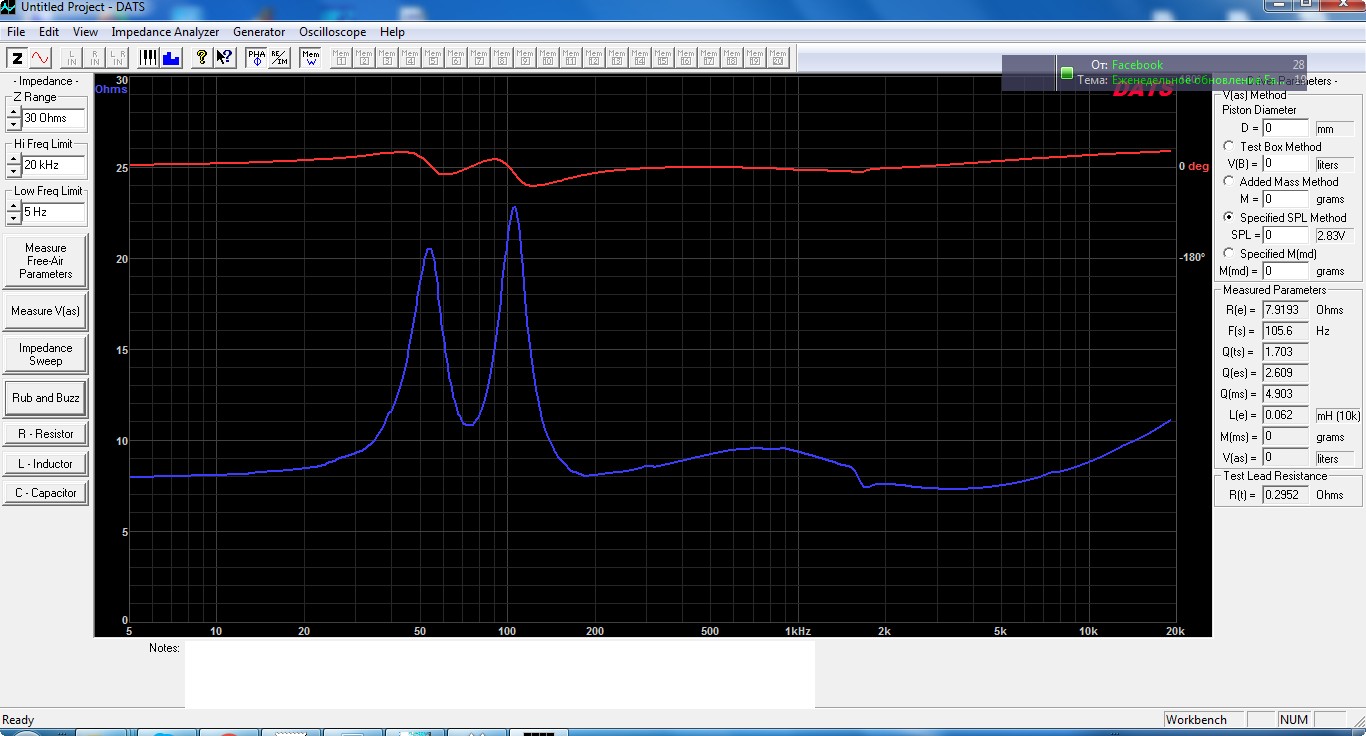The image size is (1366, 736).
Task: Open the piano keyboard tone icon
Action: tap(149, 58)
